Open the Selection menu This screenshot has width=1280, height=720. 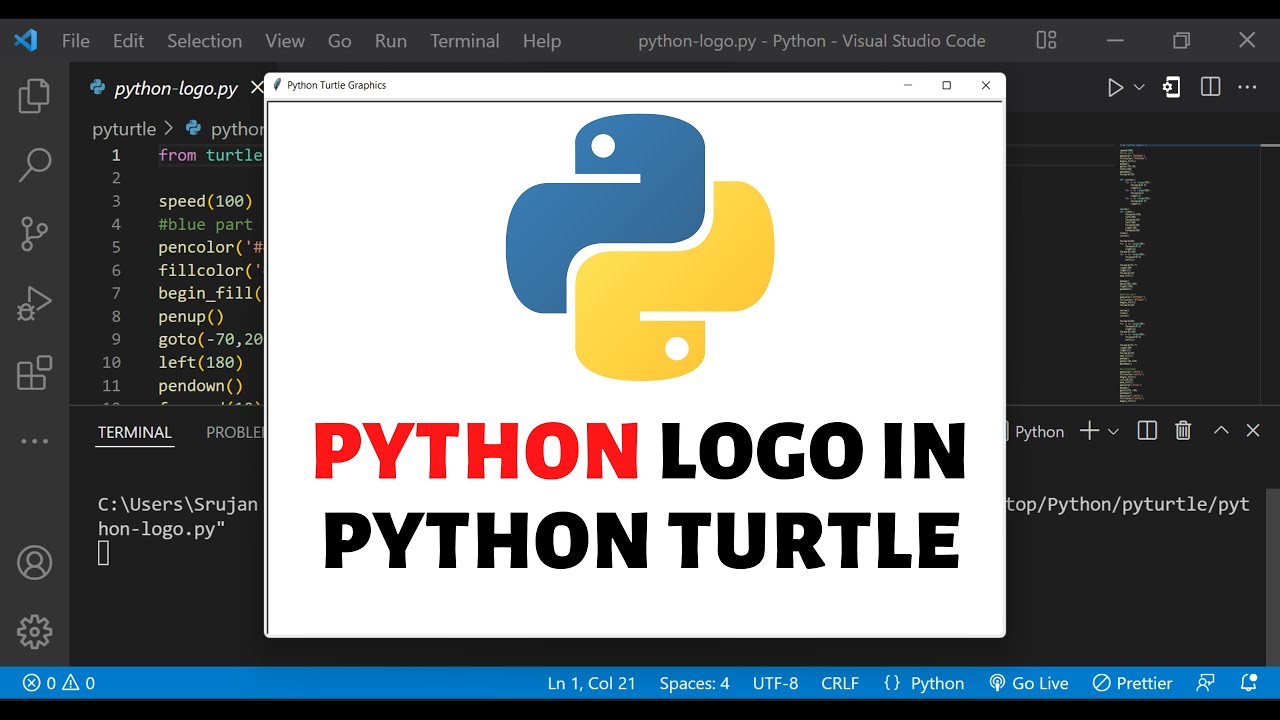click(204, 41)
